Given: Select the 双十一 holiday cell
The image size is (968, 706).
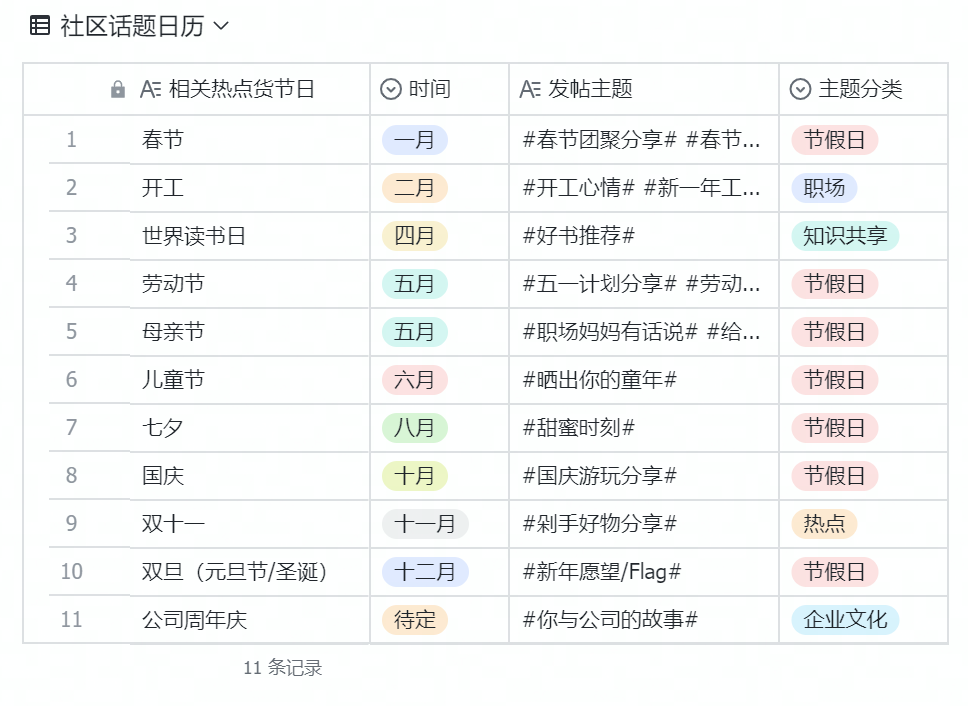Looking at the screenshot, I should click(249, 524).
